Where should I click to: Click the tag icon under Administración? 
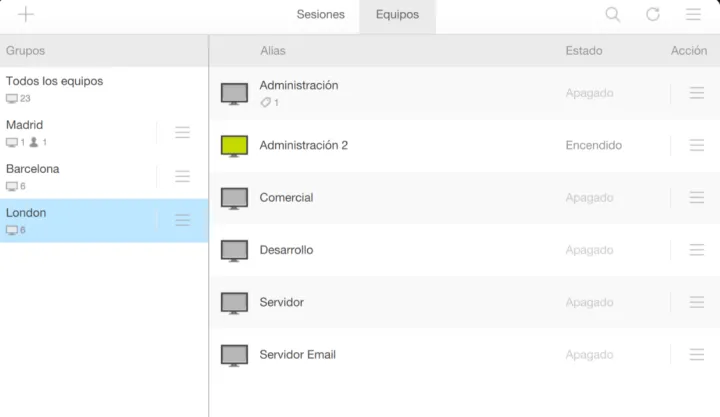[265, 103]
